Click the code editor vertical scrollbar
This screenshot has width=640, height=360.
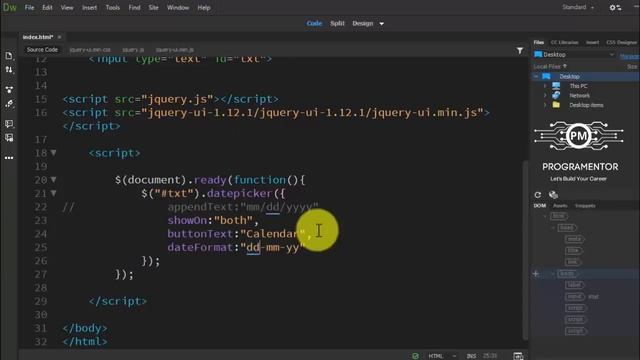(526, 249)
